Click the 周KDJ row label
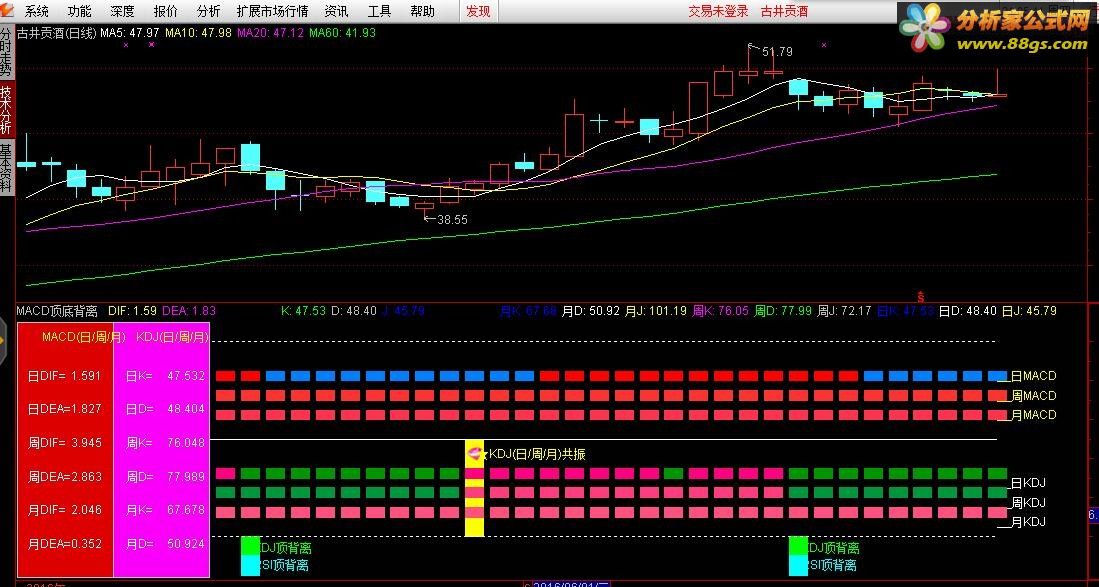This screenshot has width=1099, height=587. pos(1028,503)
